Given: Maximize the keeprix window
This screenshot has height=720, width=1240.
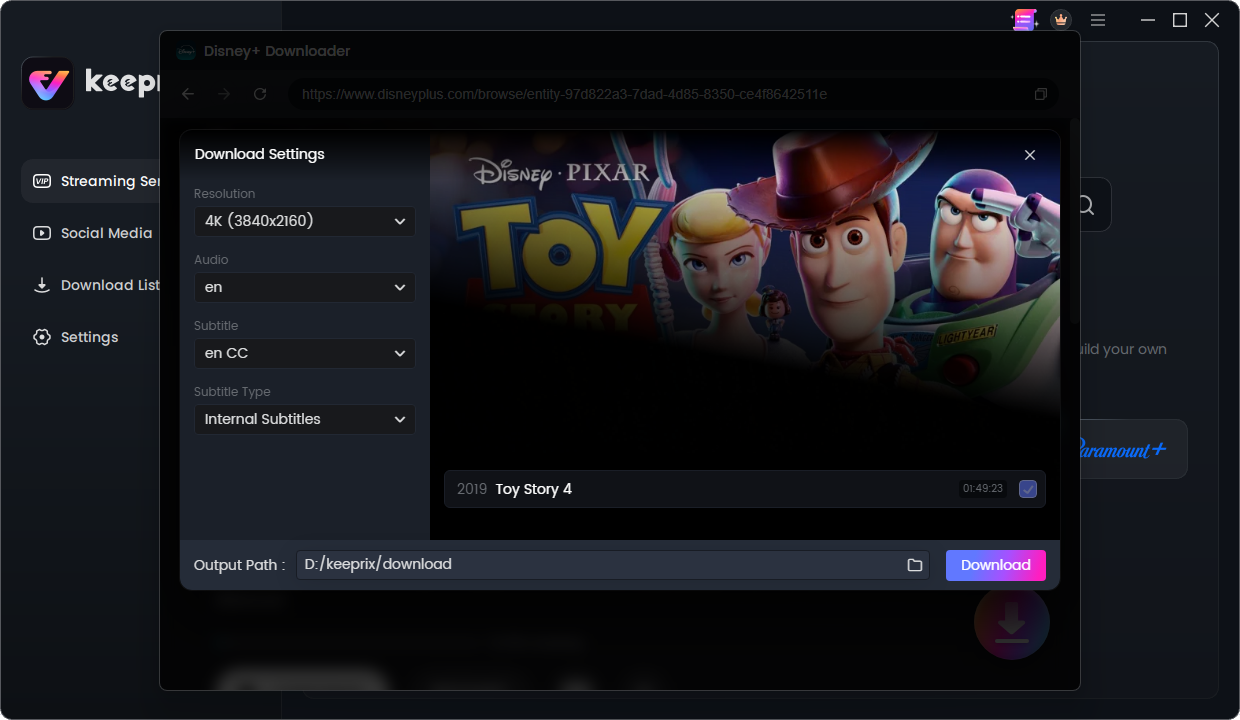Looking at the screenshot, I should [x=1180, y=20].
